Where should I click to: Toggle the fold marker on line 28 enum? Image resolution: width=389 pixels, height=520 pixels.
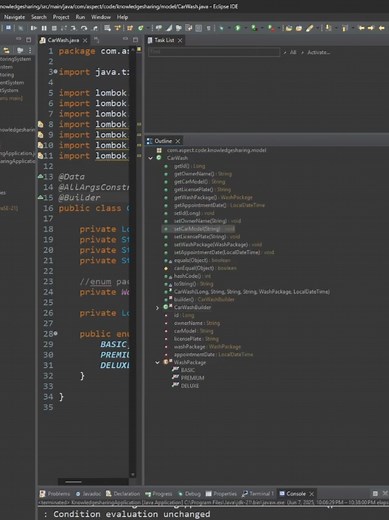[56, 333]
